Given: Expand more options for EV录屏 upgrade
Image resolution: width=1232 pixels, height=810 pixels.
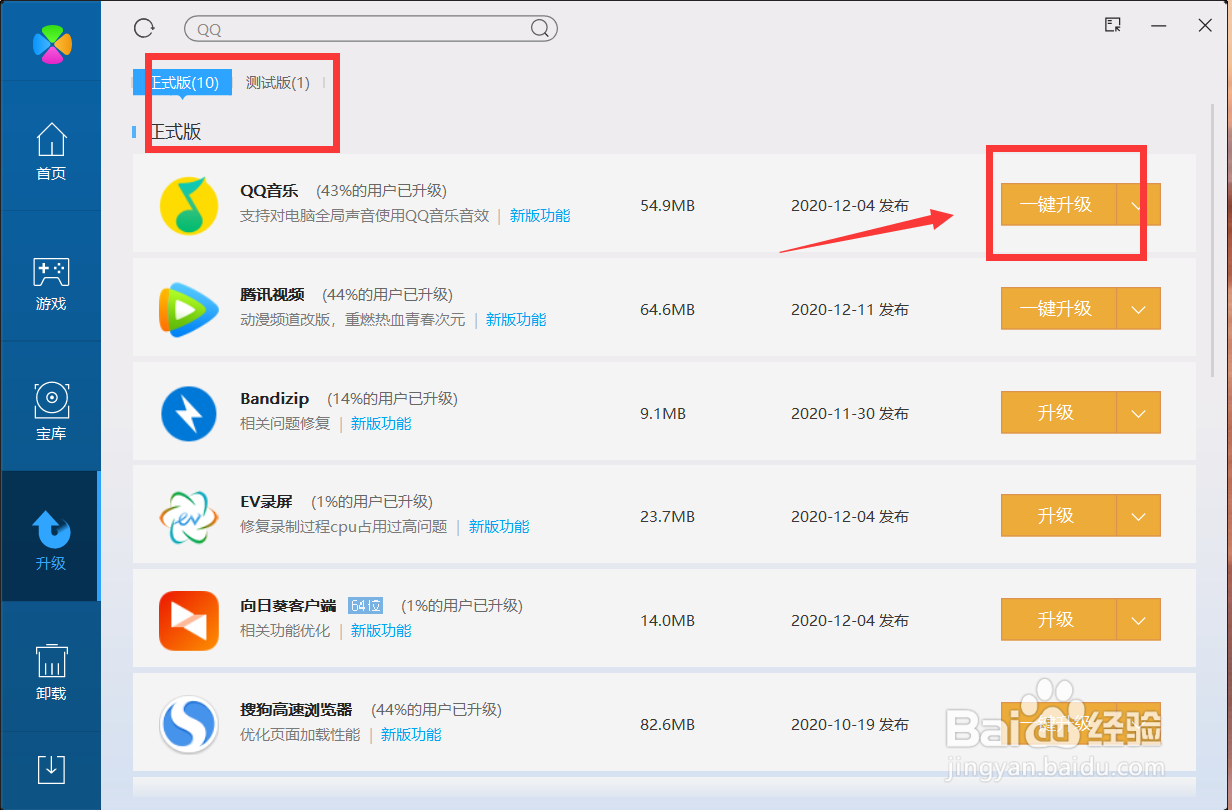Looking at the screenshot, I should tap(1139, 516).
